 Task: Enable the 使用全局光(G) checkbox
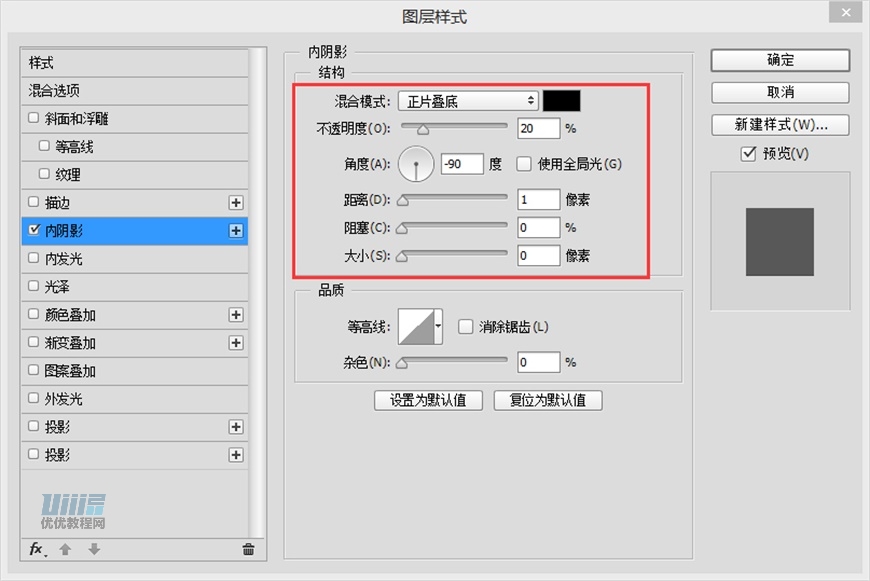pos(523,164)
